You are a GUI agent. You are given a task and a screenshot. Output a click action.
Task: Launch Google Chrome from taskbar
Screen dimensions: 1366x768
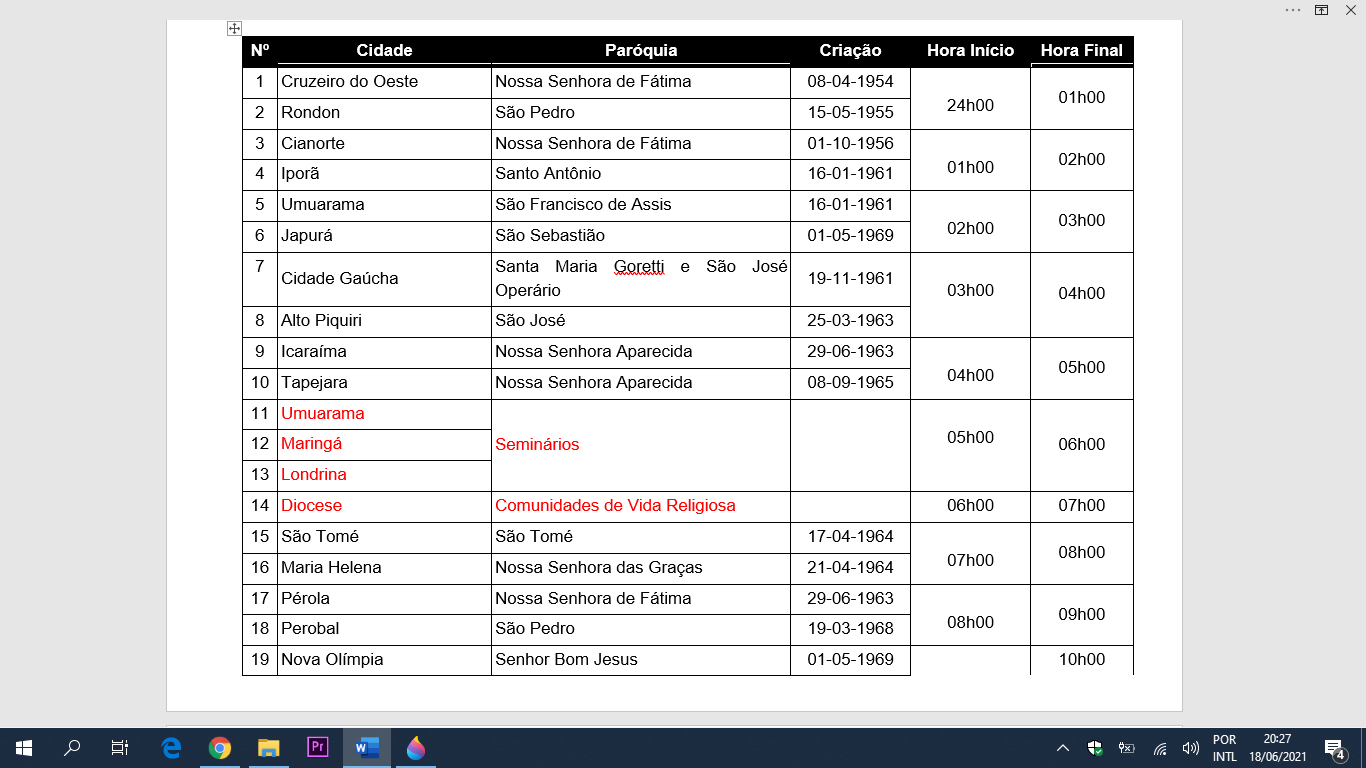pos(220,747)
